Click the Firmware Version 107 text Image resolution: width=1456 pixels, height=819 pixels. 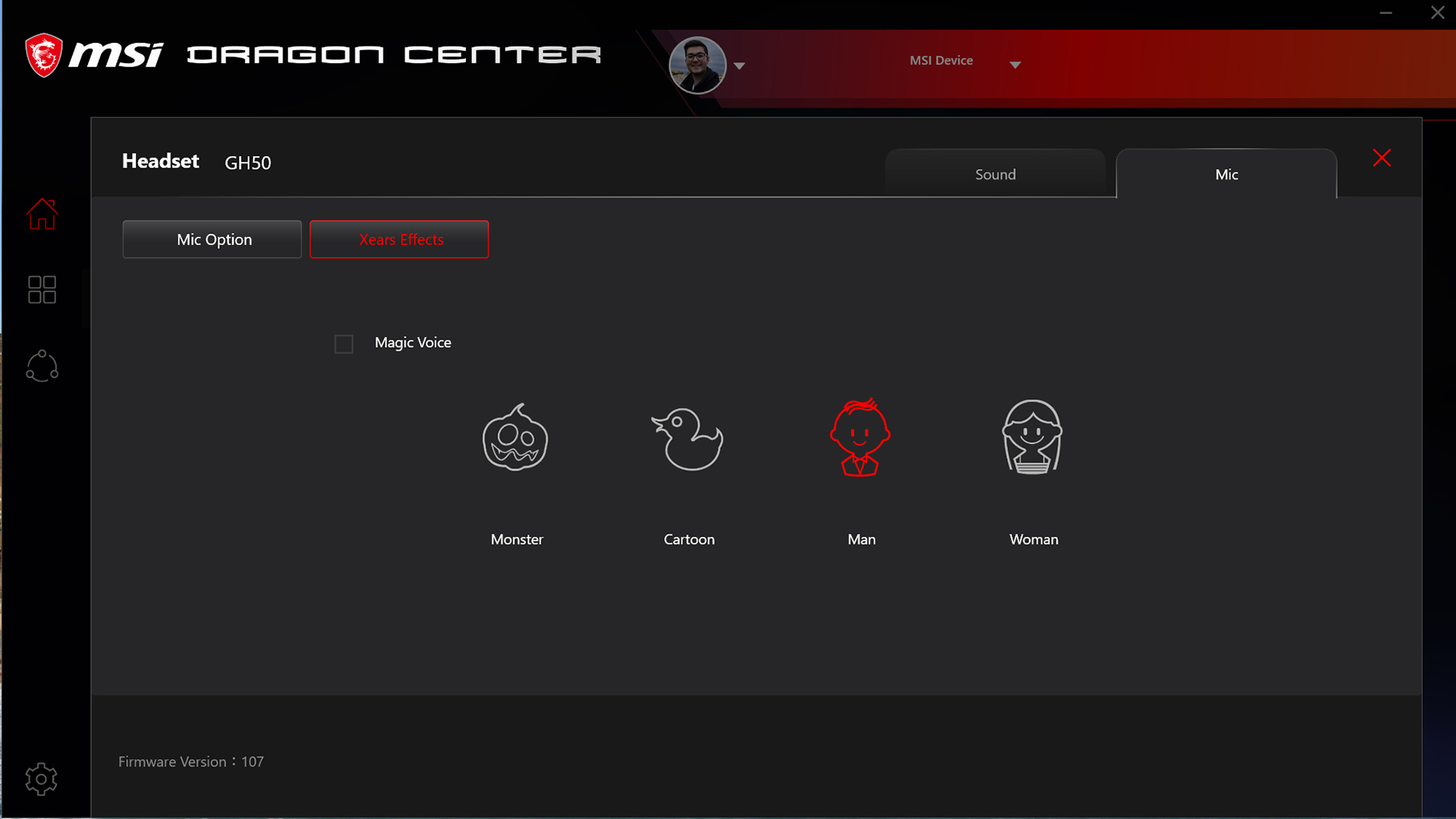(x=191, y=762)
